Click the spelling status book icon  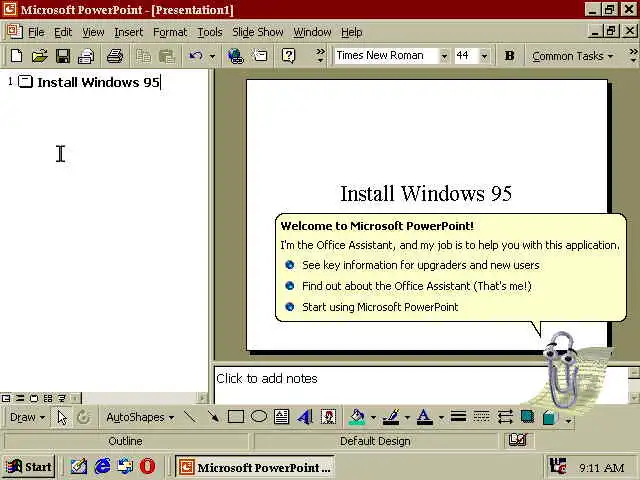pos(518,440)
